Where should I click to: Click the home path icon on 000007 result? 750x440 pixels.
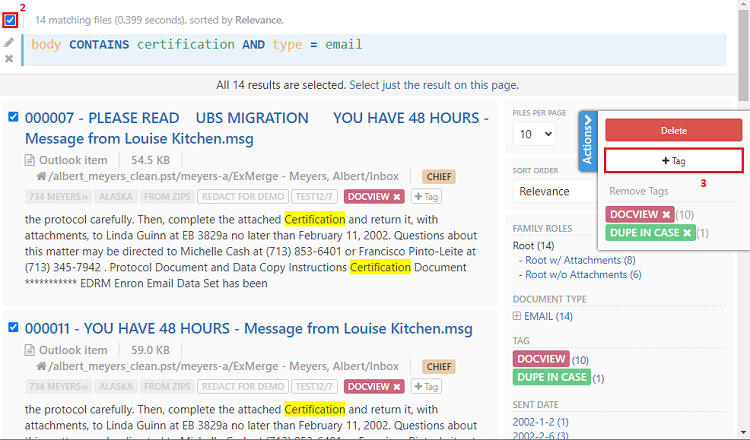[41, 176]
